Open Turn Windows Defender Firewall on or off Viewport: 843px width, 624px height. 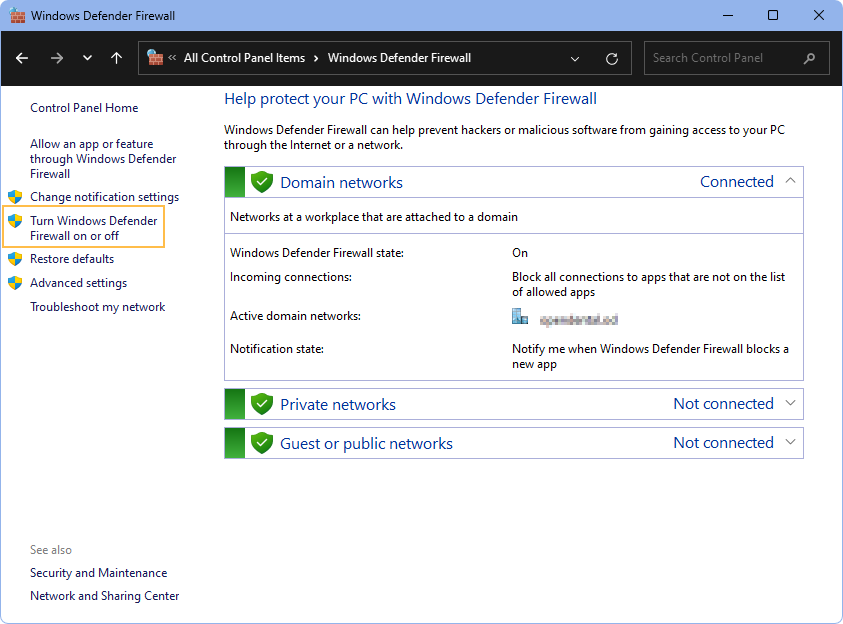pos(94,228)
